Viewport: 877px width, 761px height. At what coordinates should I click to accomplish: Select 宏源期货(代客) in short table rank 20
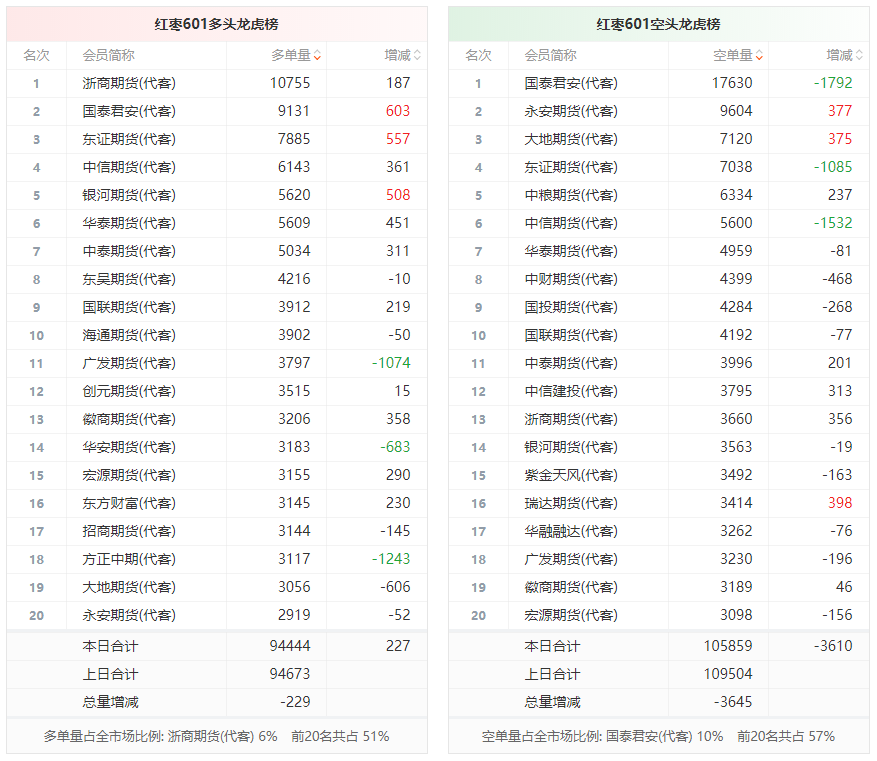coord(571,615)
